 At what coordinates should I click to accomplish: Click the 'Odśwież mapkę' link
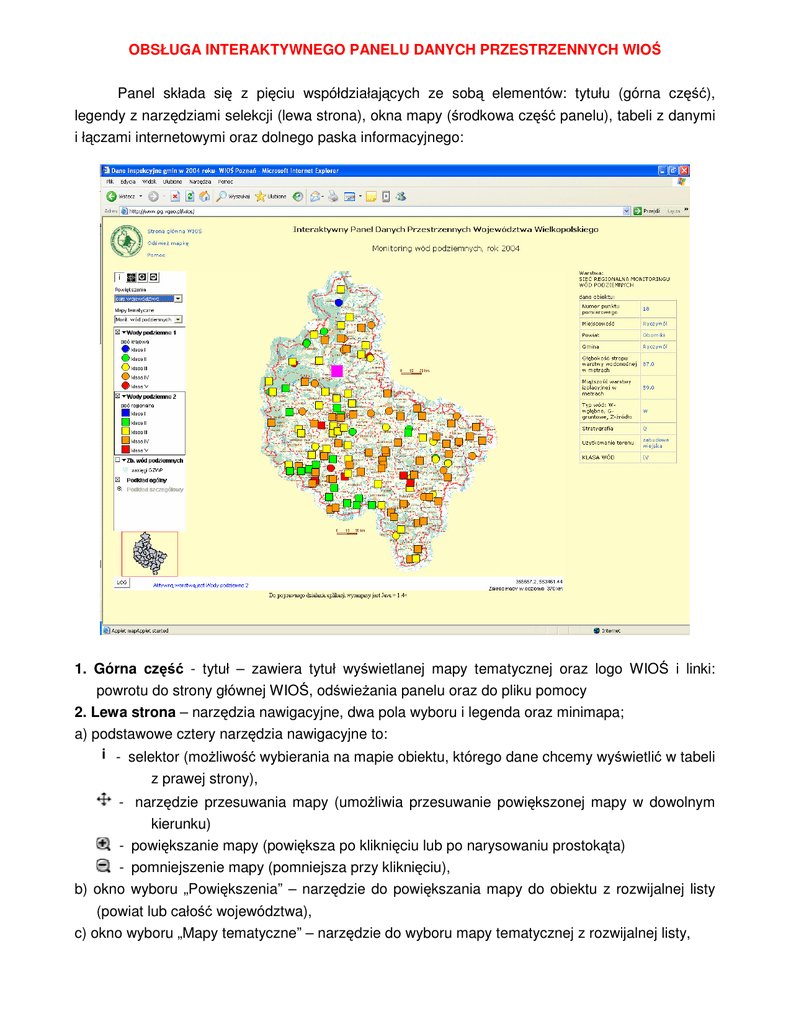(x=167, y=242)
